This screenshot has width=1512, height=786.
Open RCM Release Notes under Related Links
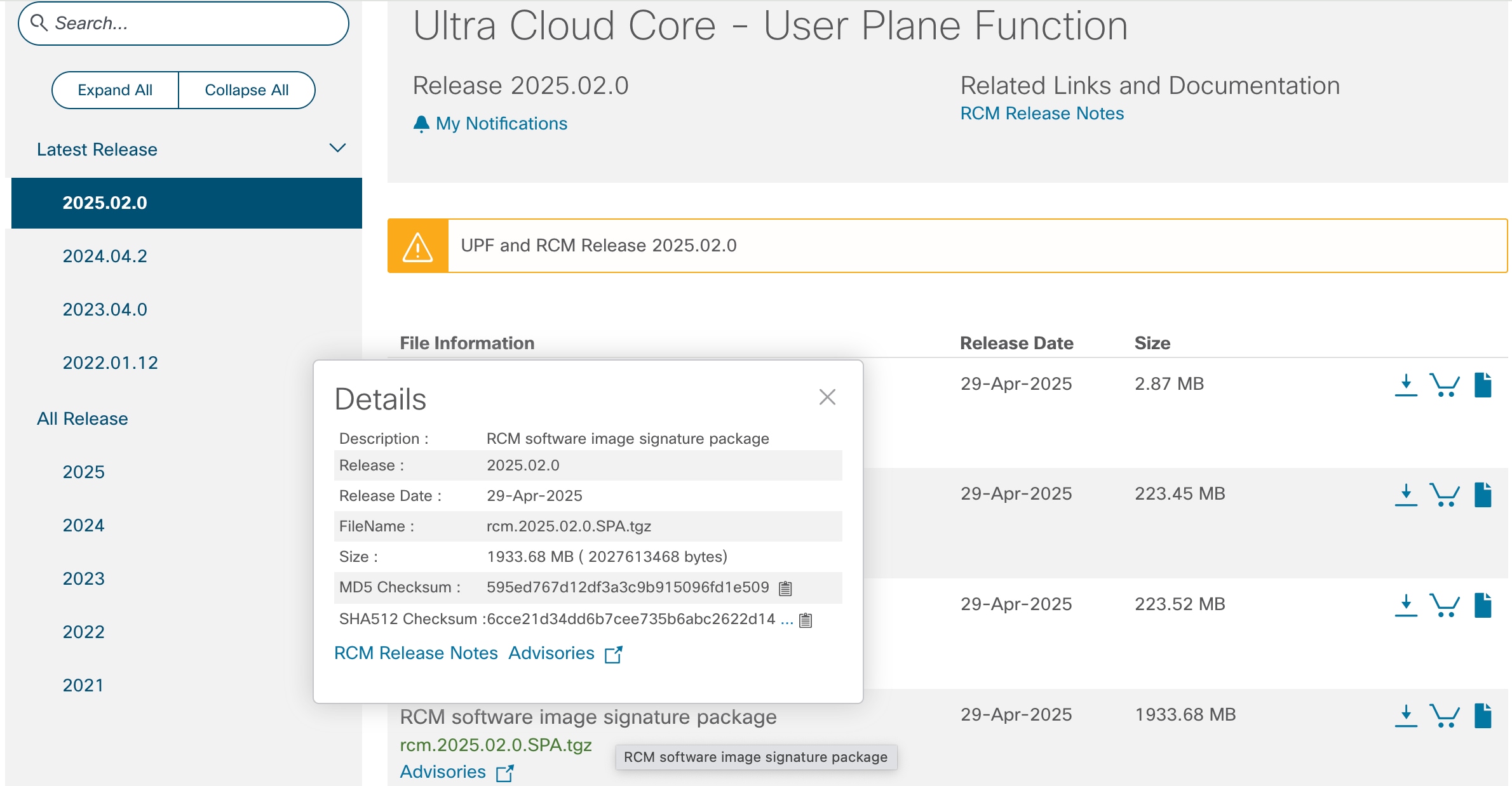click(x=1041, y=112)
